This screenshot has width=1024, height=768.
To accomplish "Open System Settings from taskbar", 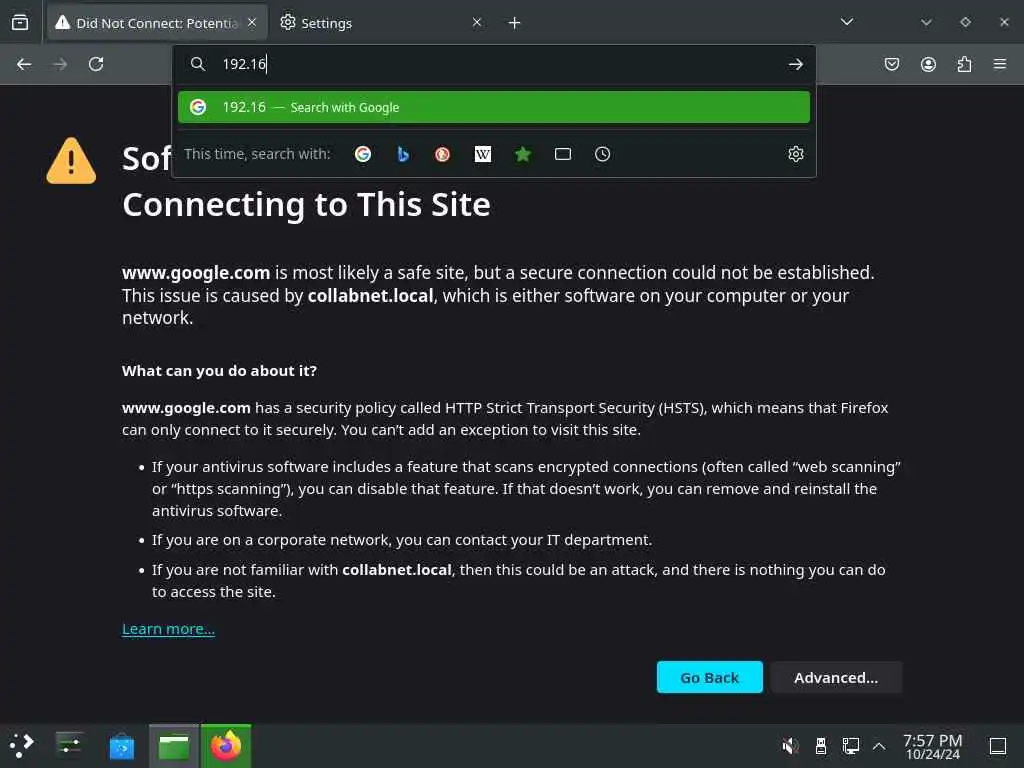I will point(69,745).
